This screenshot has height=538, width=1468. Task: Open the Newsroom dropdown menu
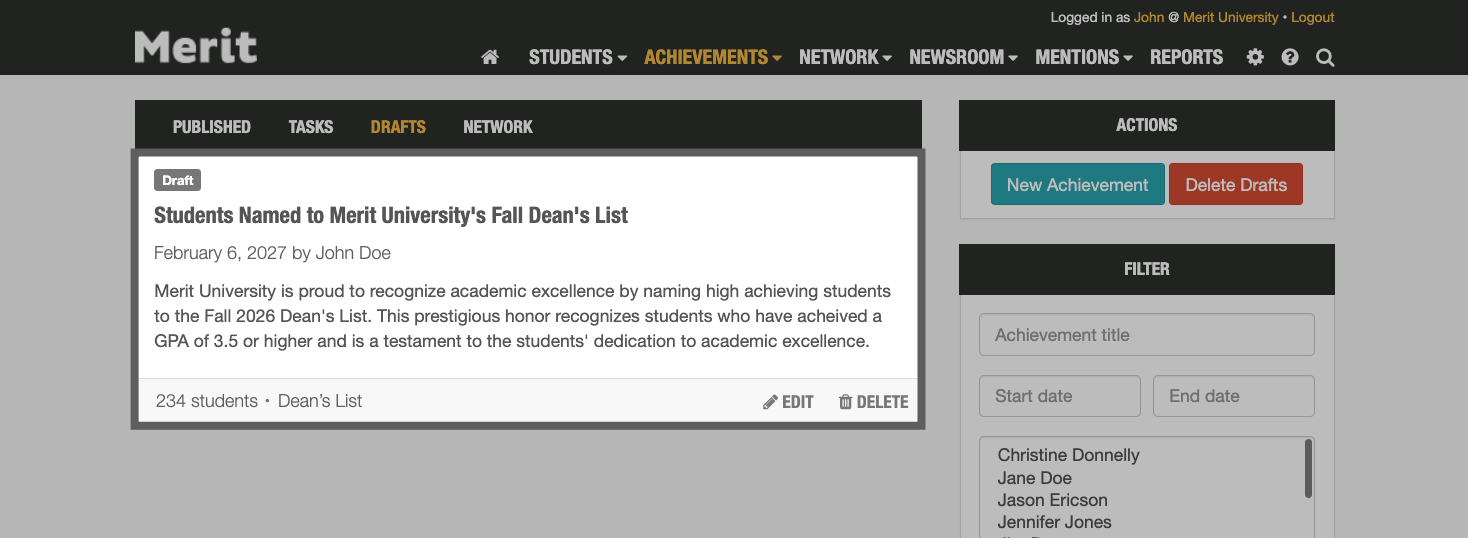[x=962, y=58]
